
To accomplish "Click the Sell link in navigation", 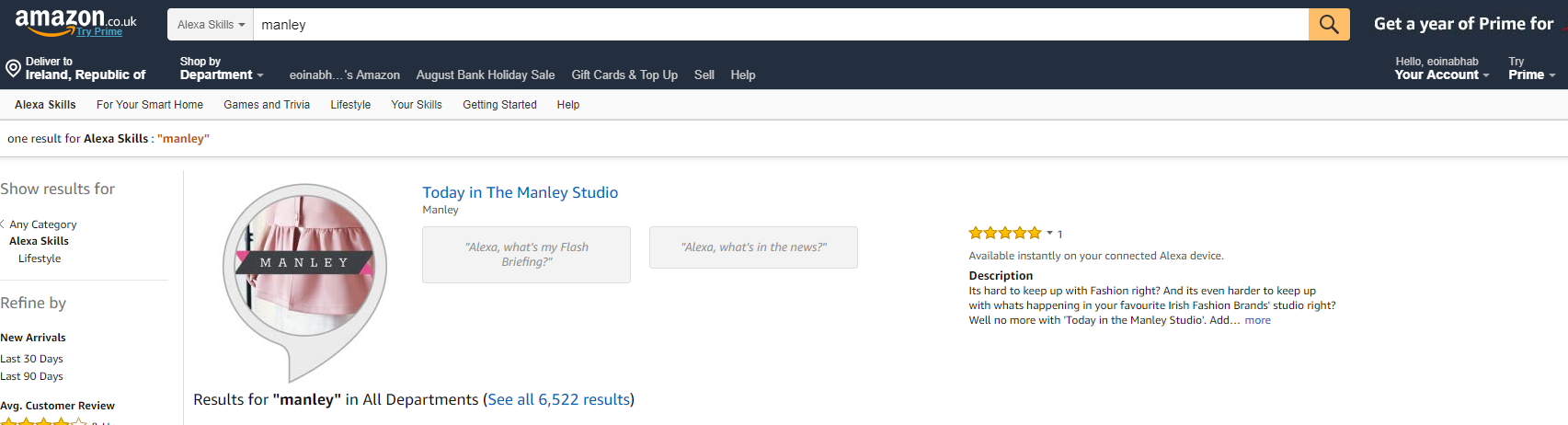I will [704, 75].
